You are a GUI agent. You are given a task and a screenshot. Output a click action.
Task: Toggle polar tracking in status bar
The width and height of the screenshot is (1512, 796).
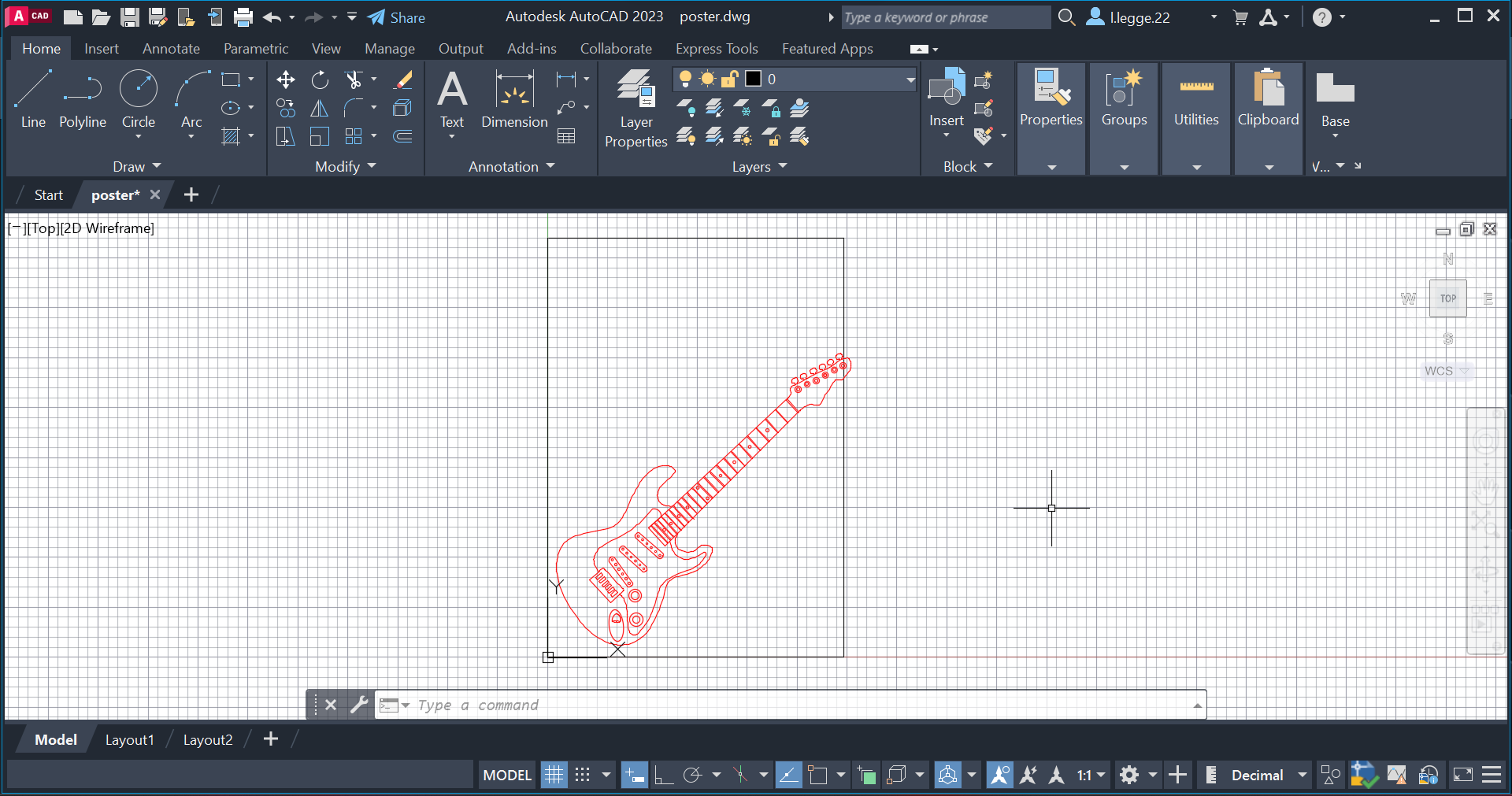(x=692, y=776)
